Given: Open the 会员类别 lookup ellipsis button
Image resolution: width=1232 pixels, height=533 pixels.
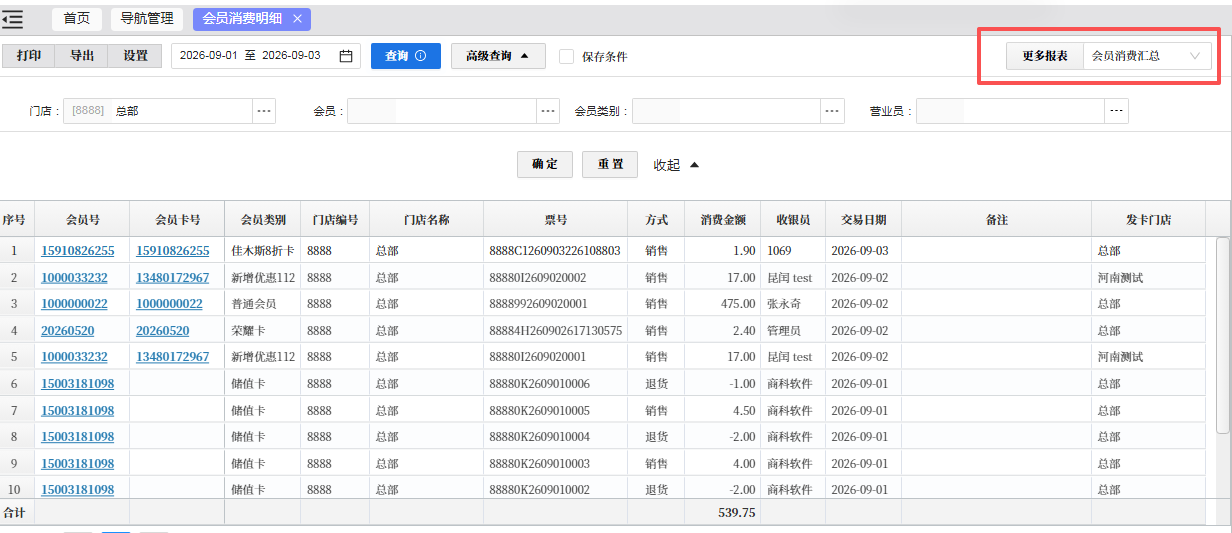Looking at the screenshot, I should pyautogui.click(x=832, y=111).
